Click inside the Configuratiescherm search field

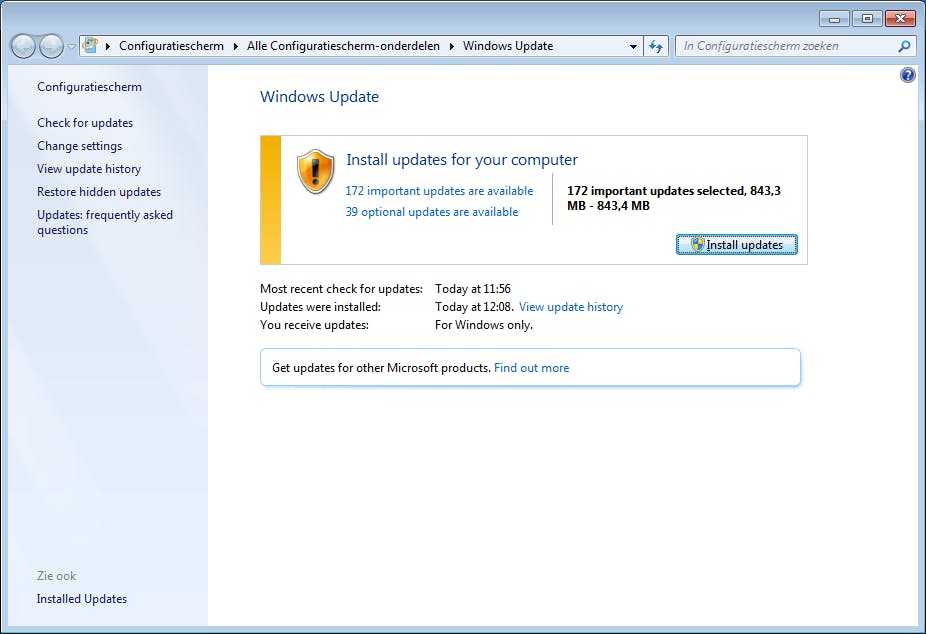(x=780, y=45)
